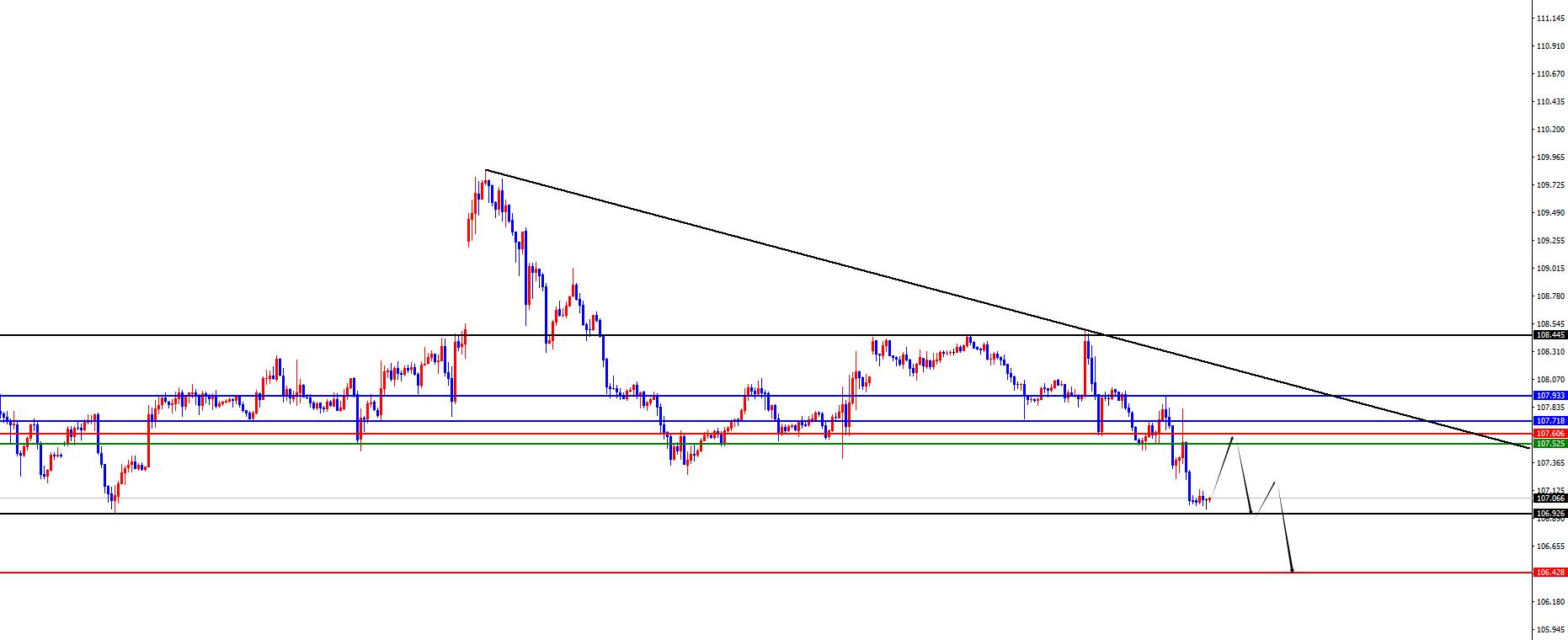Image resolution: width=1568 pixels, height=640 pixels.
Task: Click the upward projection arrow tip near 107.525
Action: (x=1233, y=438)
